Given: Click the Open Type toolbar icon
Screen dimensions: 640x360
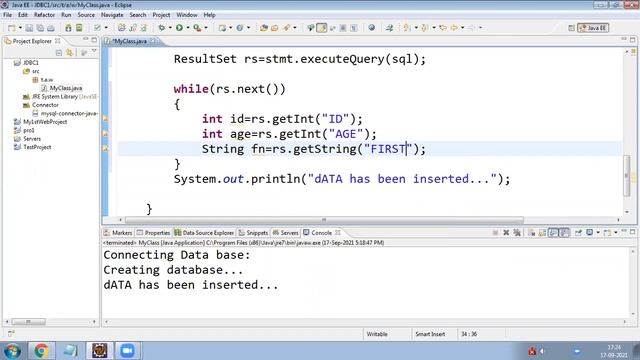Looking at the screenshot, I should 264,28.
